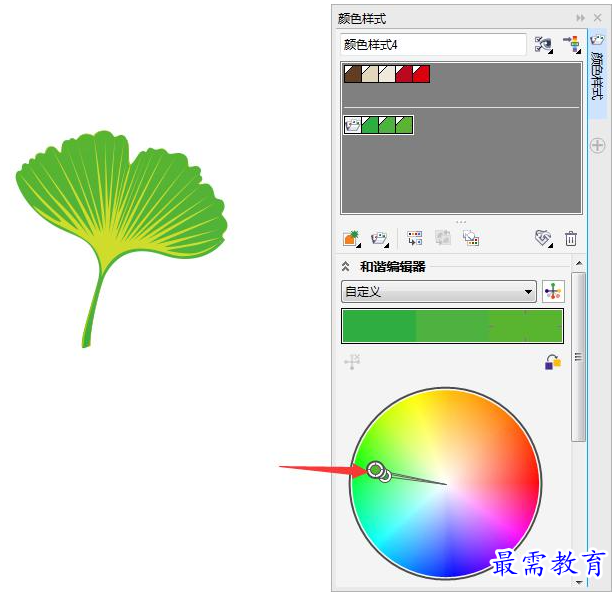Click the Merge color styles icon
614x595 pixels.
click(415, 238)
